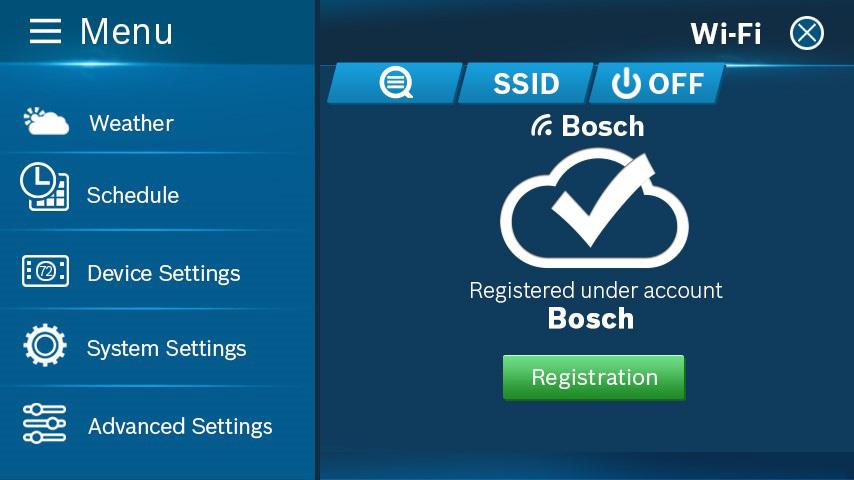Click the bold Bosch account name
This screenshot has height=480, width=854.
pos(591,318)
